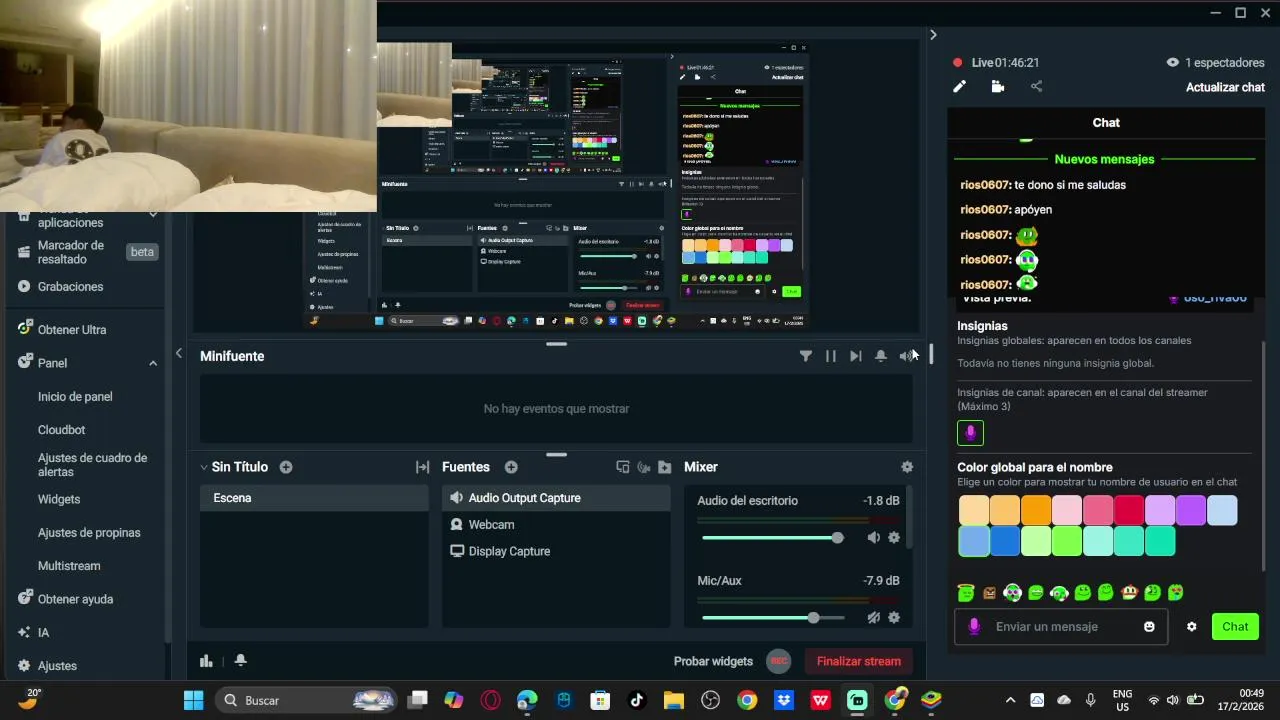
Task: Skip to the next Minifuente alert
Action: pyautogui.click(x=856, y=356)
